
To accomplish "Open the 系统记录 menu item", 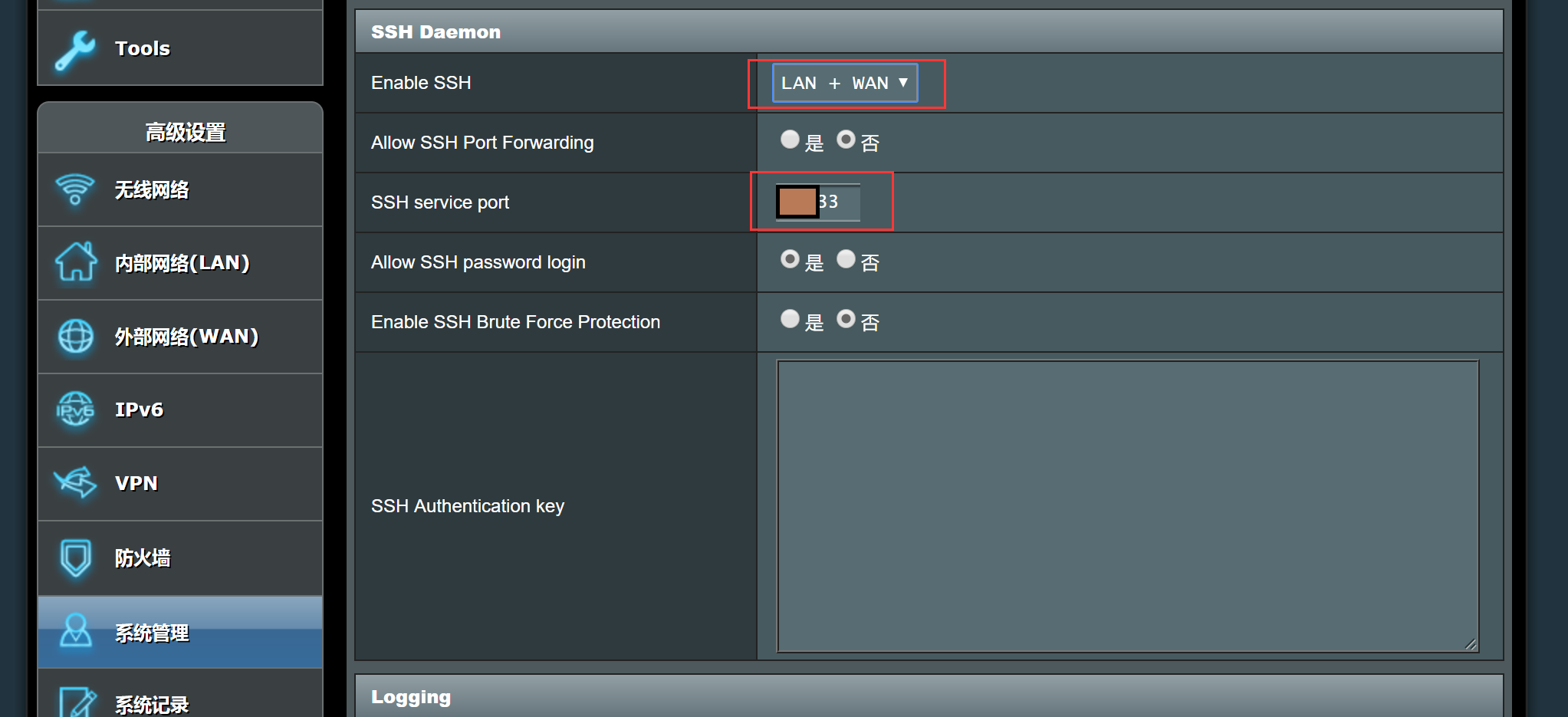I will pyautogui.click(x=152, y=704).
